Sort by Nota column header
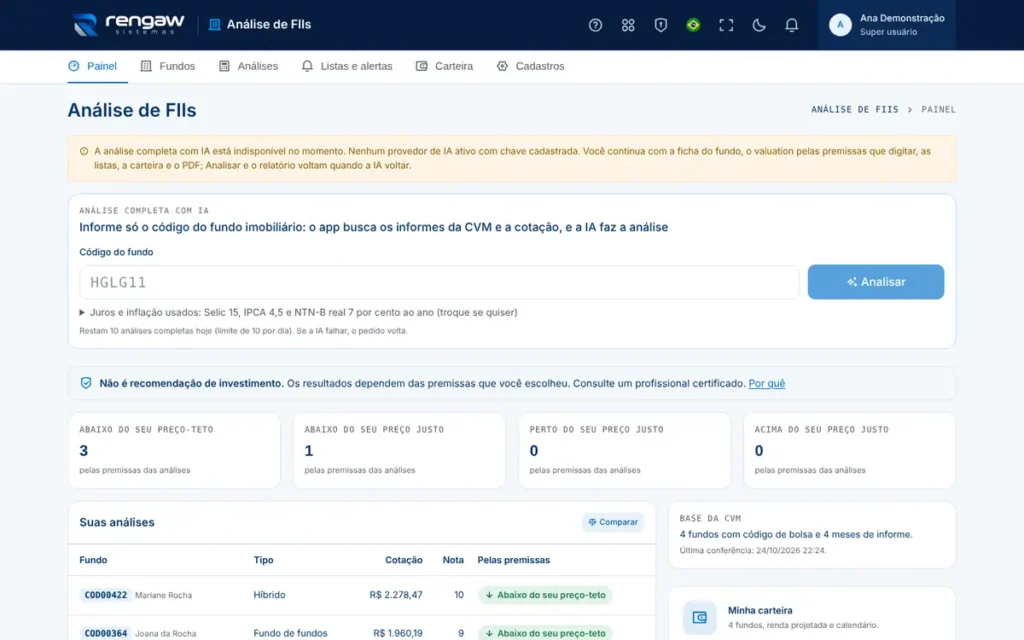1024x640 pixels. point(453,560)
